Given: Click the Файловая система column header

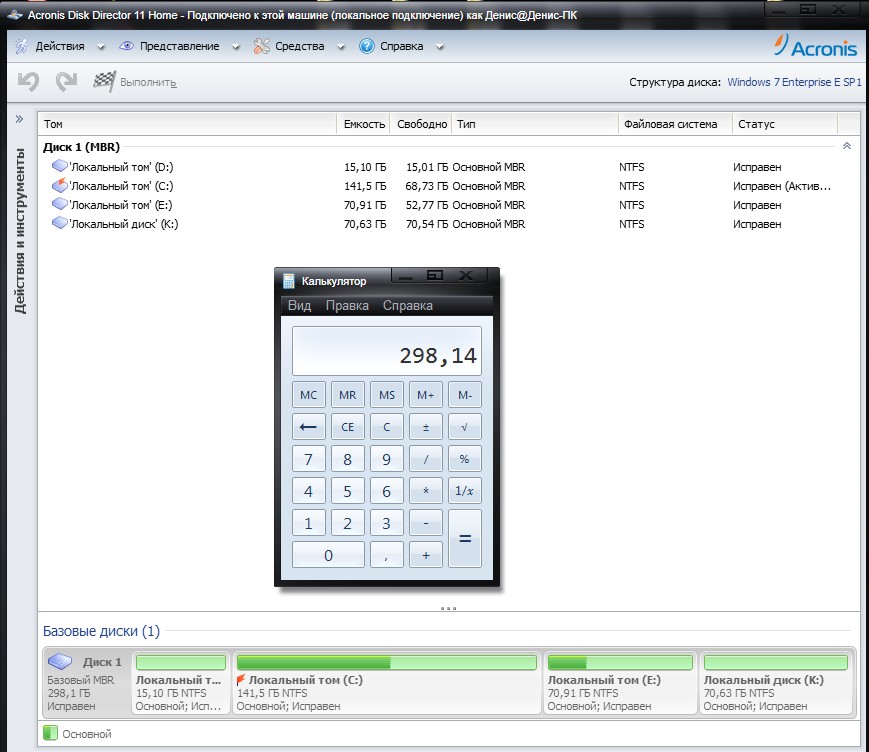Looking at the screenshot, I should tap(675, 124).
